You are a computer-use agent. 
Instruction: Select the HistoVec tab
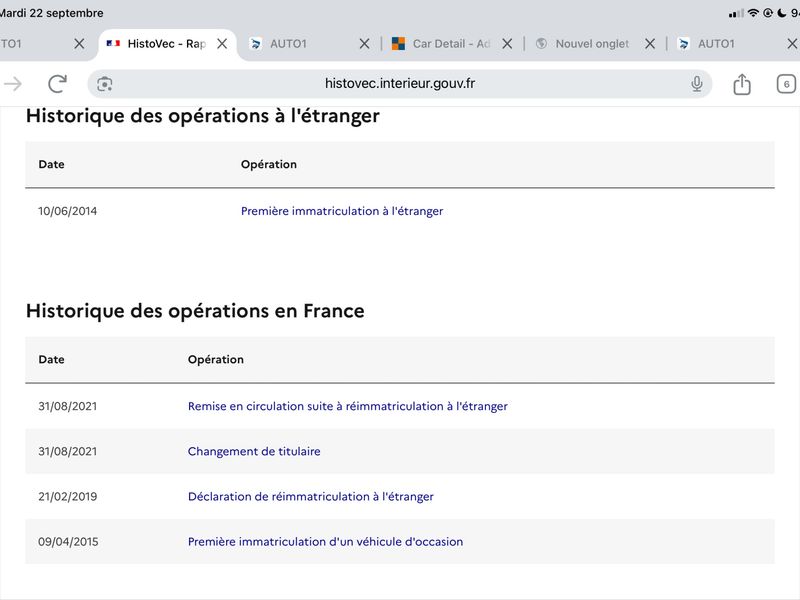point(156,44)
